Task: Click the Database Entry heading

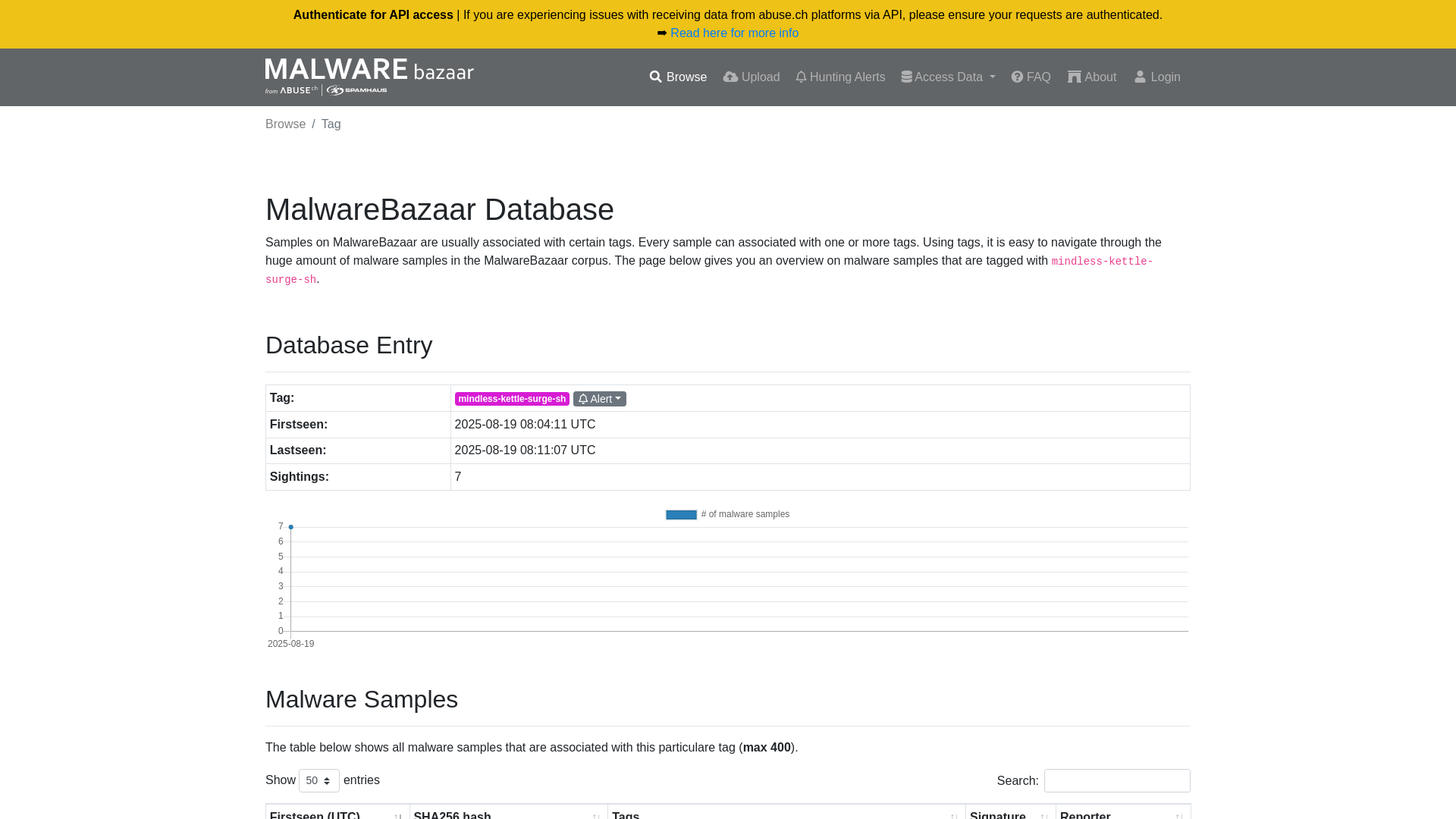Action: [349, 345]
